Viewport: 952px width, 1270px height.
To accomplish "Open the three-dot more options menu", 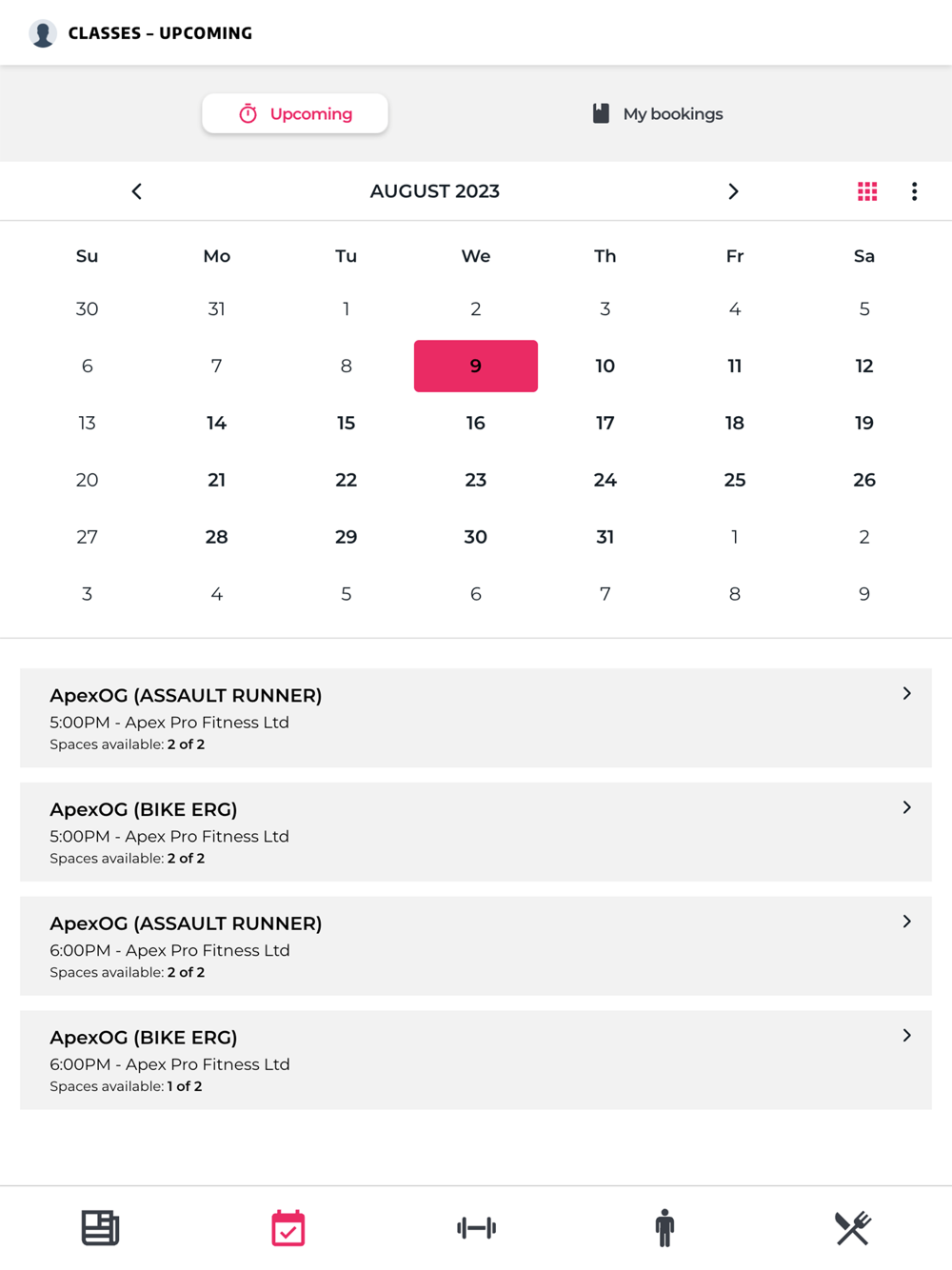I will tap(914, 191).
